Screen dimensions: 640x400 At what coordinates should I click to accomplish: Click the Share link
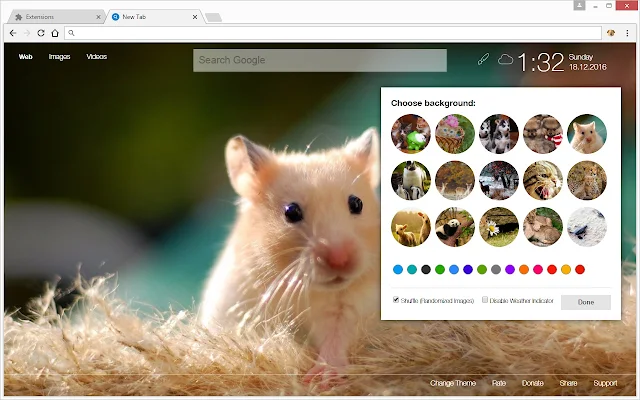coord(568,383)
